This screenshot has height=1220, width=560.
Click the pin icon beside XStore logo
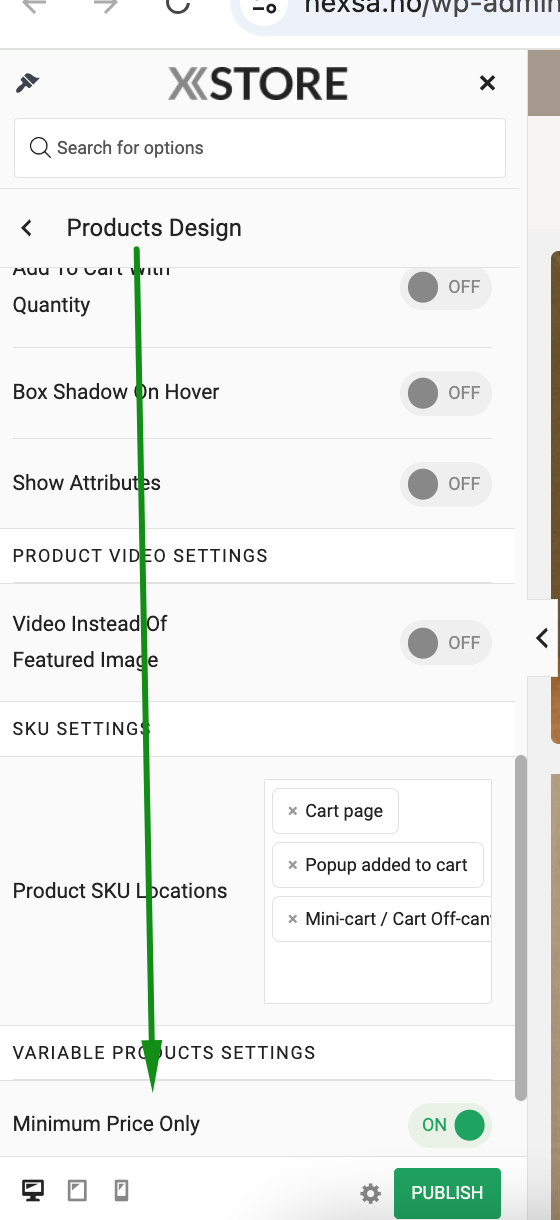point(27,83)
